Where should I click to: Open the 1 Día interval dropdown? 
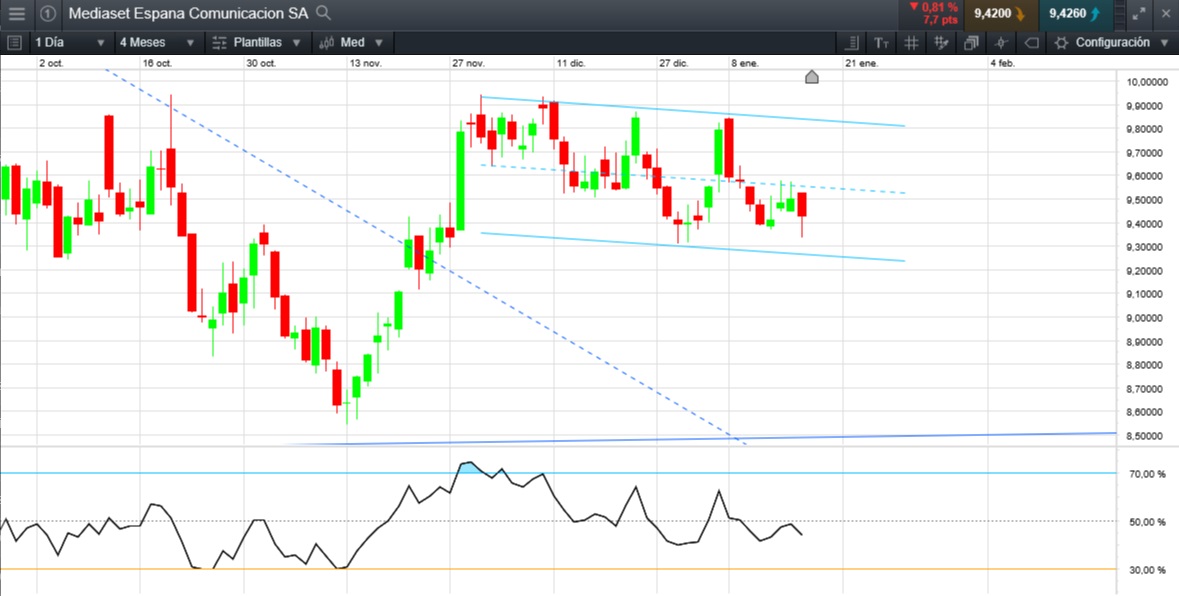pos(70,43)
